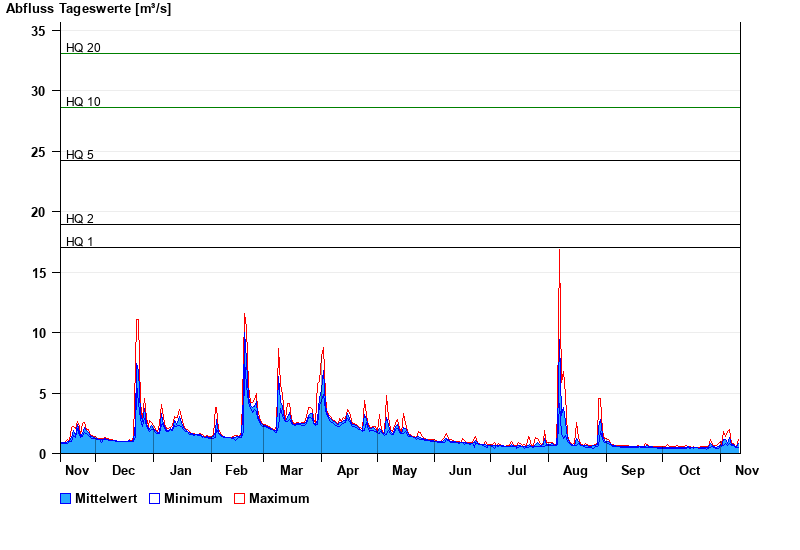The width and height of the screenshot is (800, 550).
Task: Click the 35 tick label on y-axis
Action: coord(38,31)
